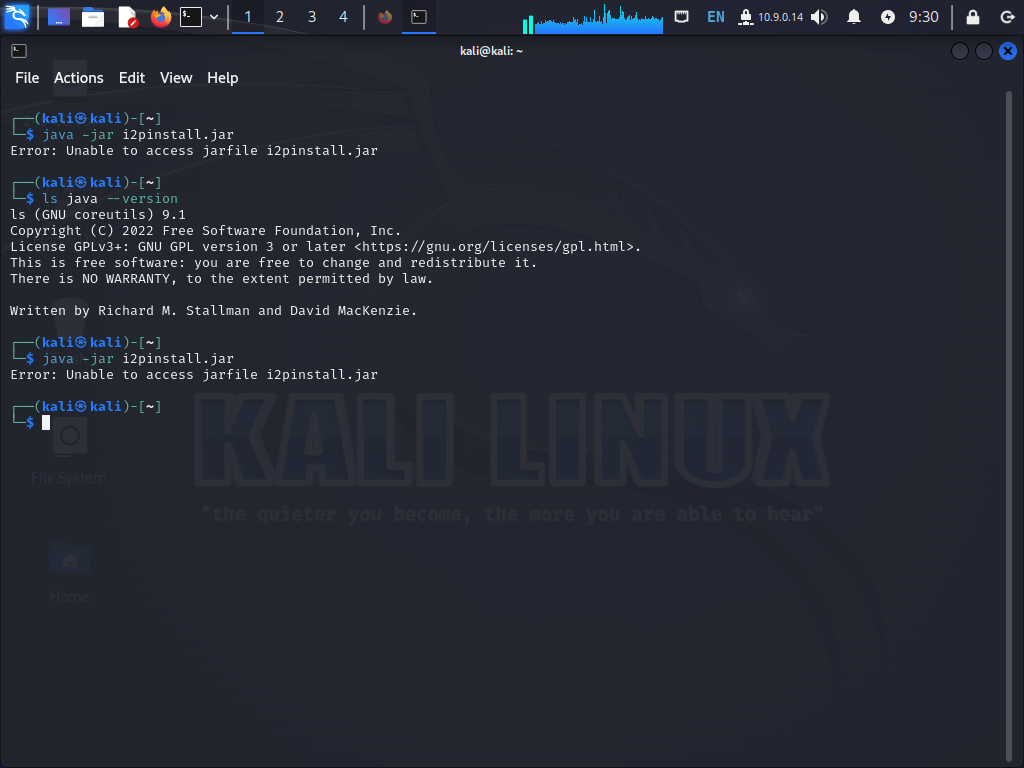Screen dimensions: 1024x768
Task: Launch Firefox from the panel launcher
Action: 161,17
